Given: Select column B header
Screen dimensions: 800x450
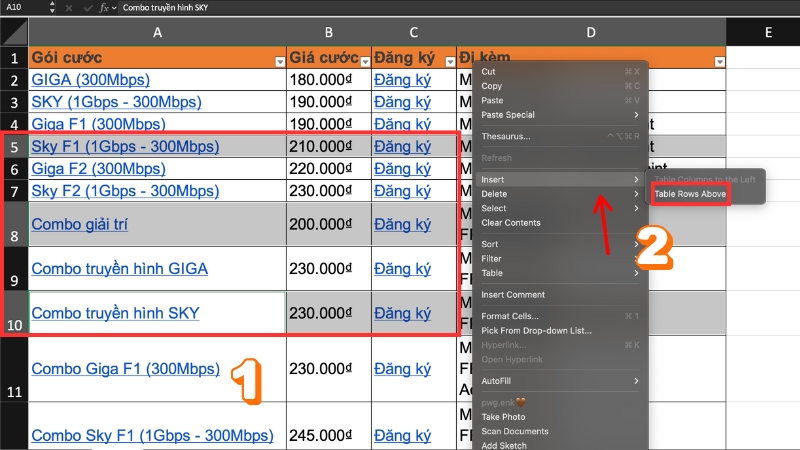Looking at the screenshot, I should pos(329,32).
